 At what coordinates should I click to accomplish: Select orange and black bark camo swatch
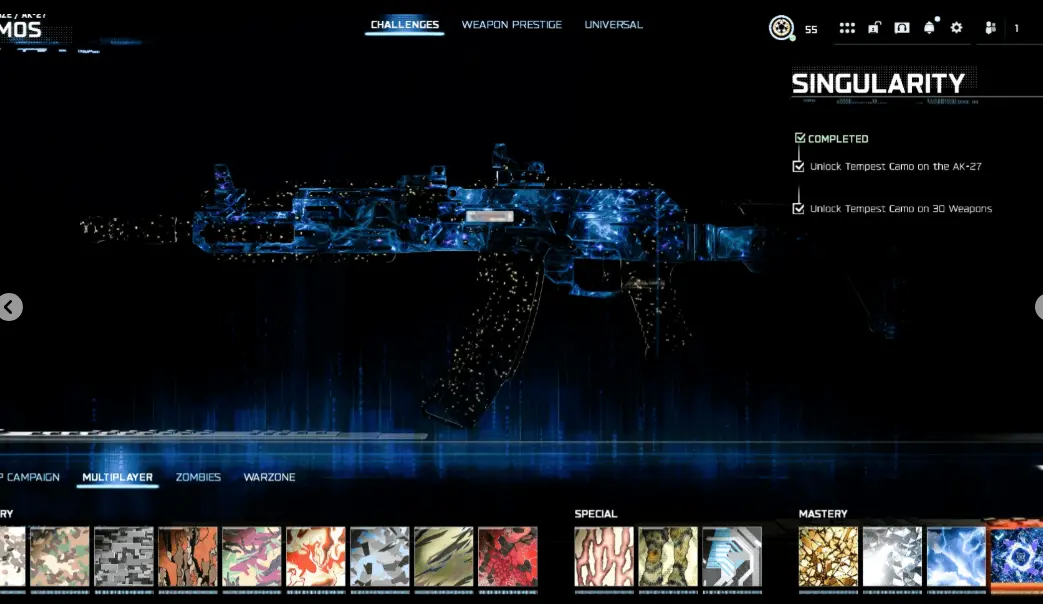[x=188, y=557]
